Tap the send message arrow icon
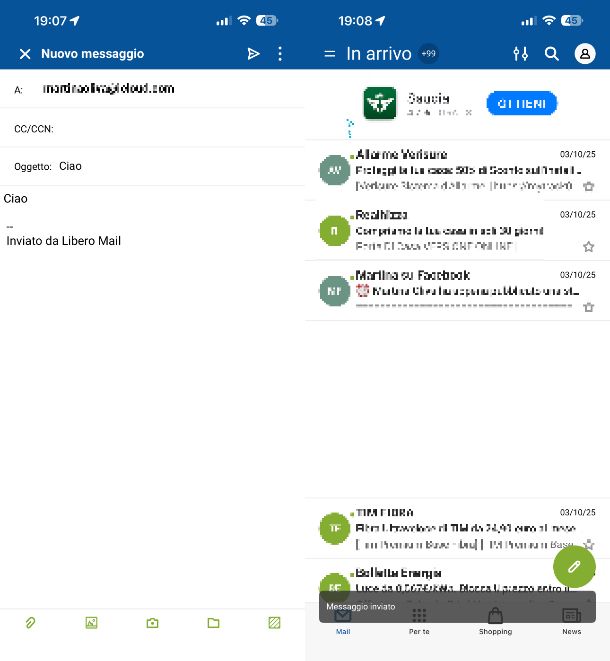Viewport: 610px width, 661px height. click(253, 54)
